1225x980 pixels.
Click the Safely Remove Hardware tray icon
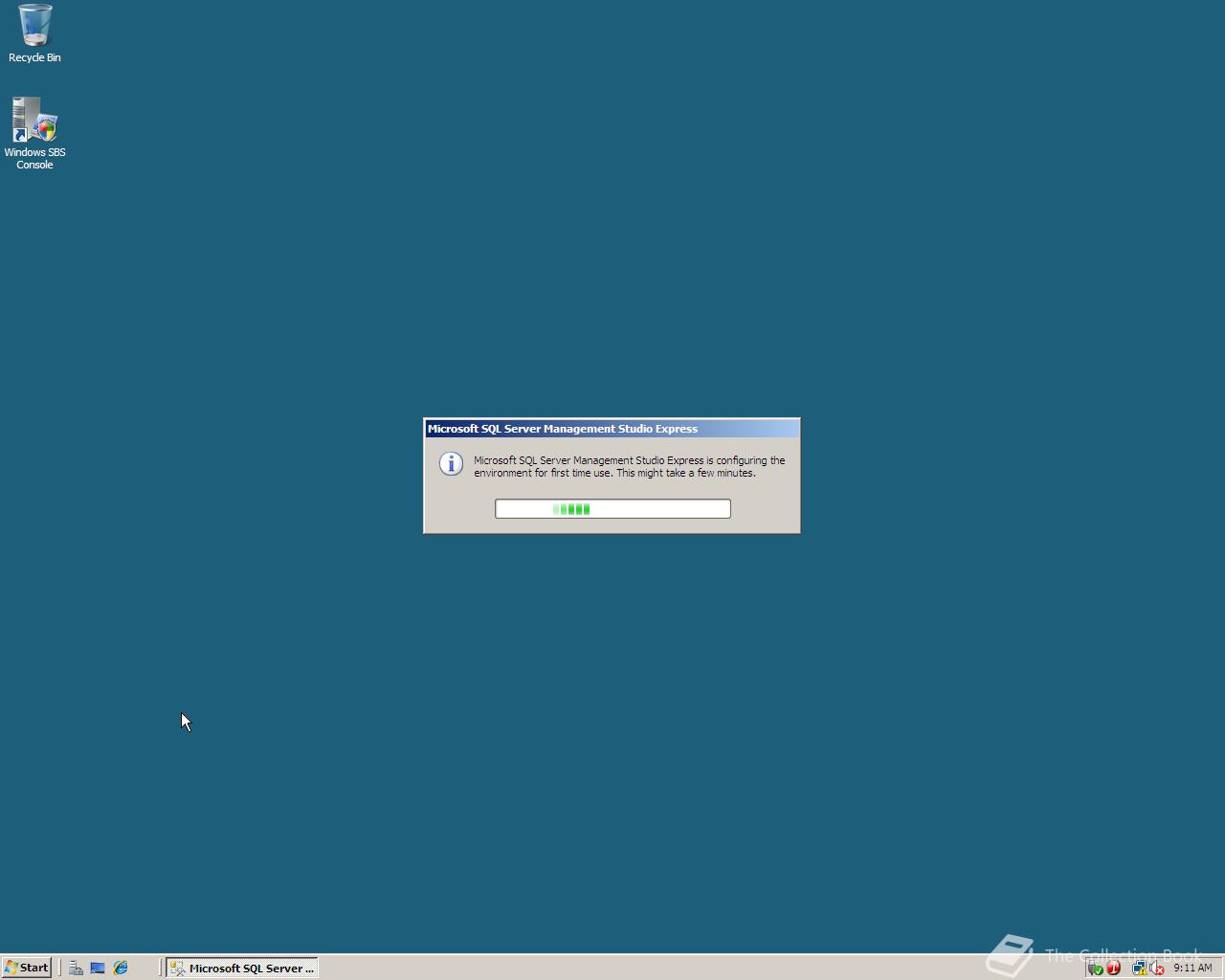coord(1096,969)
